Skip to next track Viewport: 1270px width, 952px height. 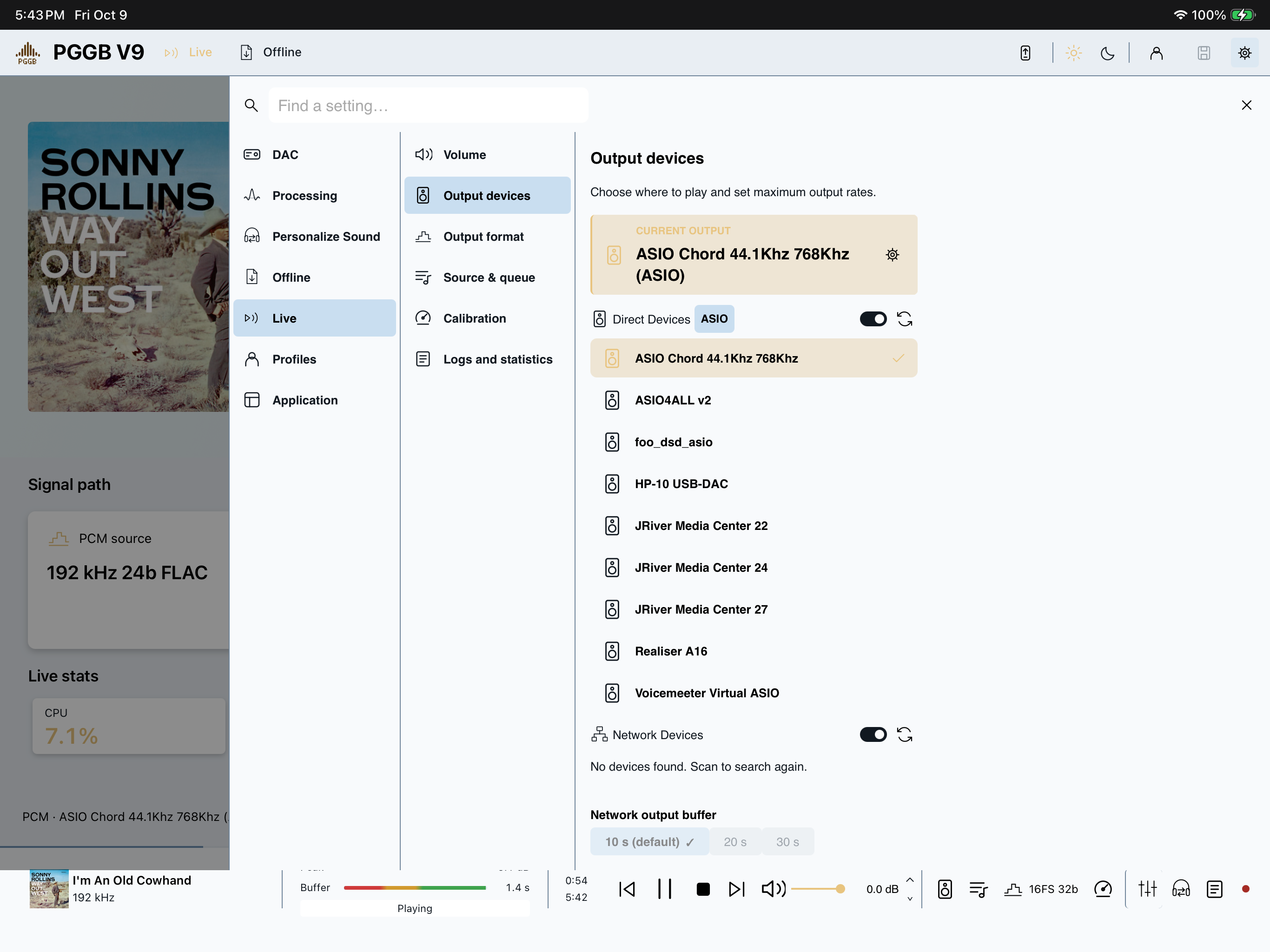[x=737, y=889]
